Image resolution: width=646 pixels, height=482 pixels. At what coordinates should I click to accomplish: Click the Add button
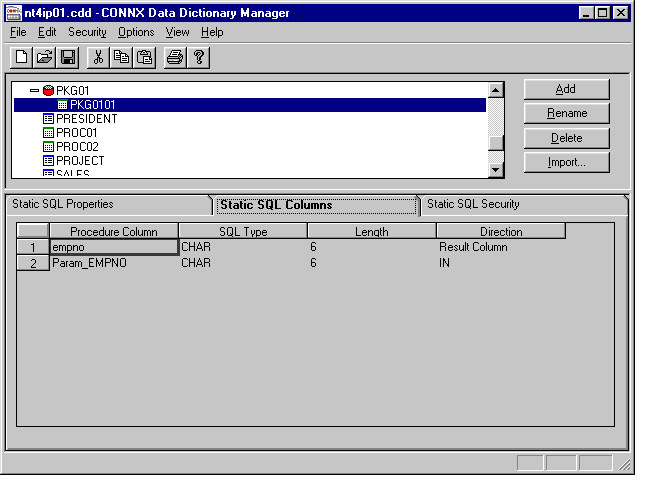566,89
